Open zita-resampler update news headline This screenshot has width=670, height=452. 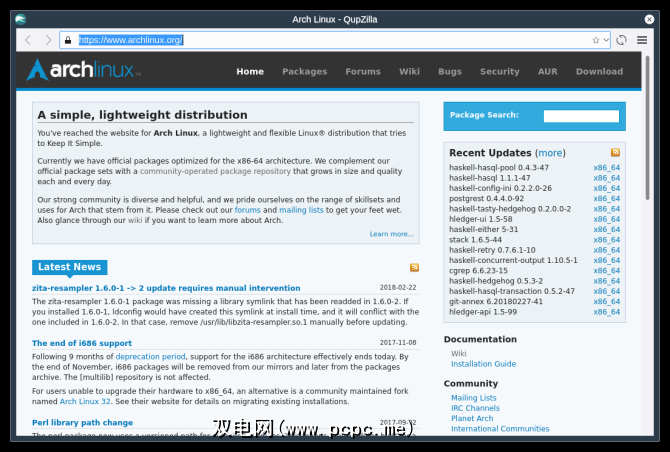166,288
